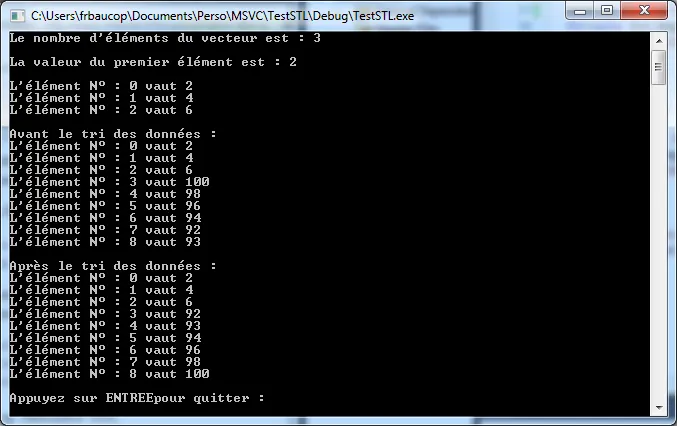Screen dimensions: 677x426
Task: Minimize the TestSTL.exe console window
Action: pos(580,11)
